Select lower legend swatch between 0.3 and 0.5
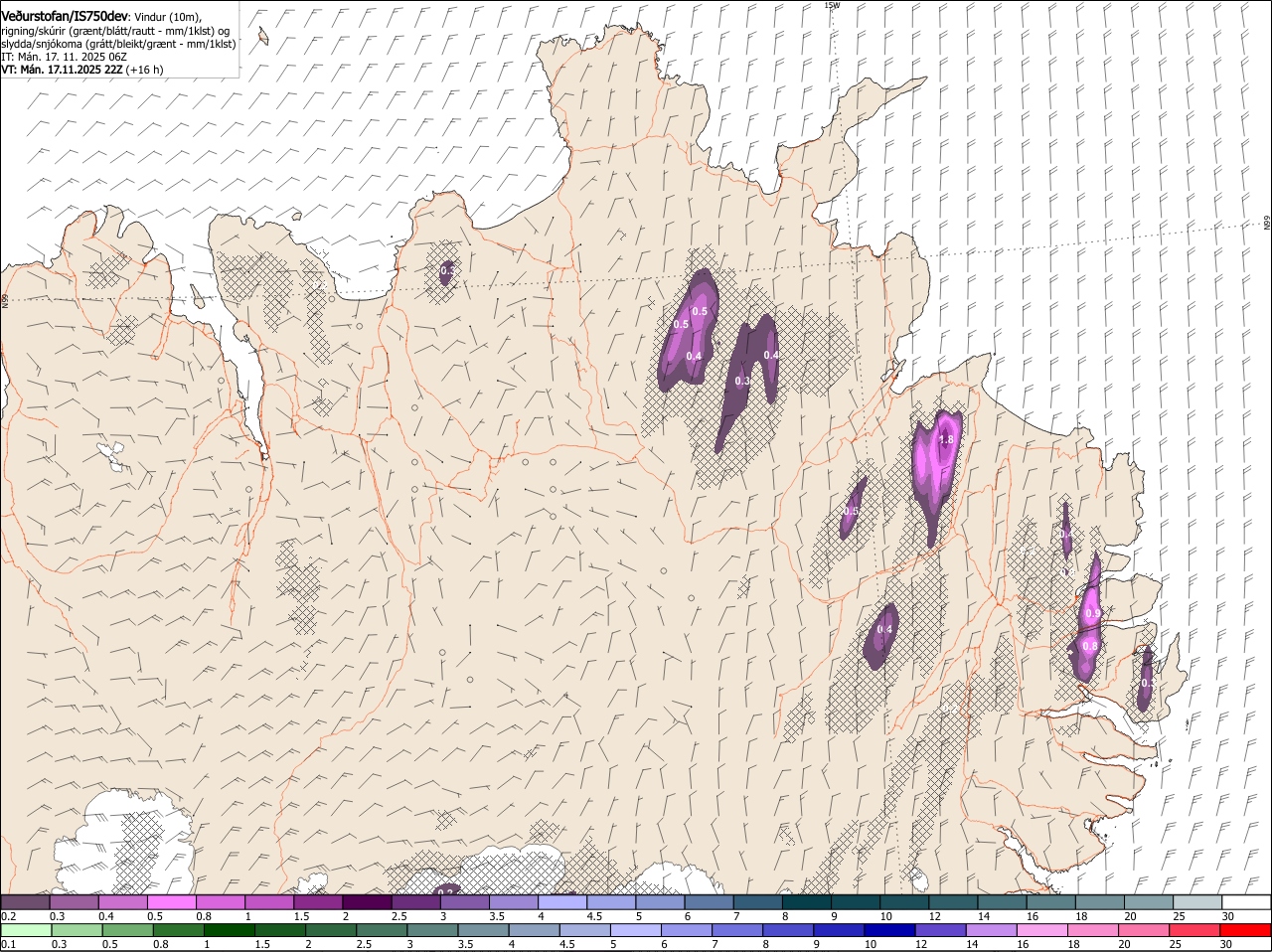This screenshot has width=1272, height=952. click(x=77, y=930)
